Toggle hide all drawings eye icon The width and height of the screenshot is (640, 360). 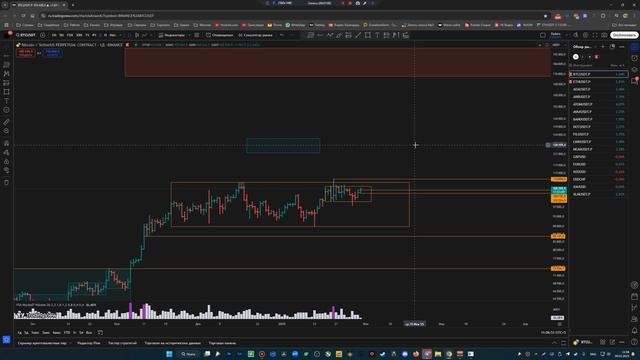point(7,171)
